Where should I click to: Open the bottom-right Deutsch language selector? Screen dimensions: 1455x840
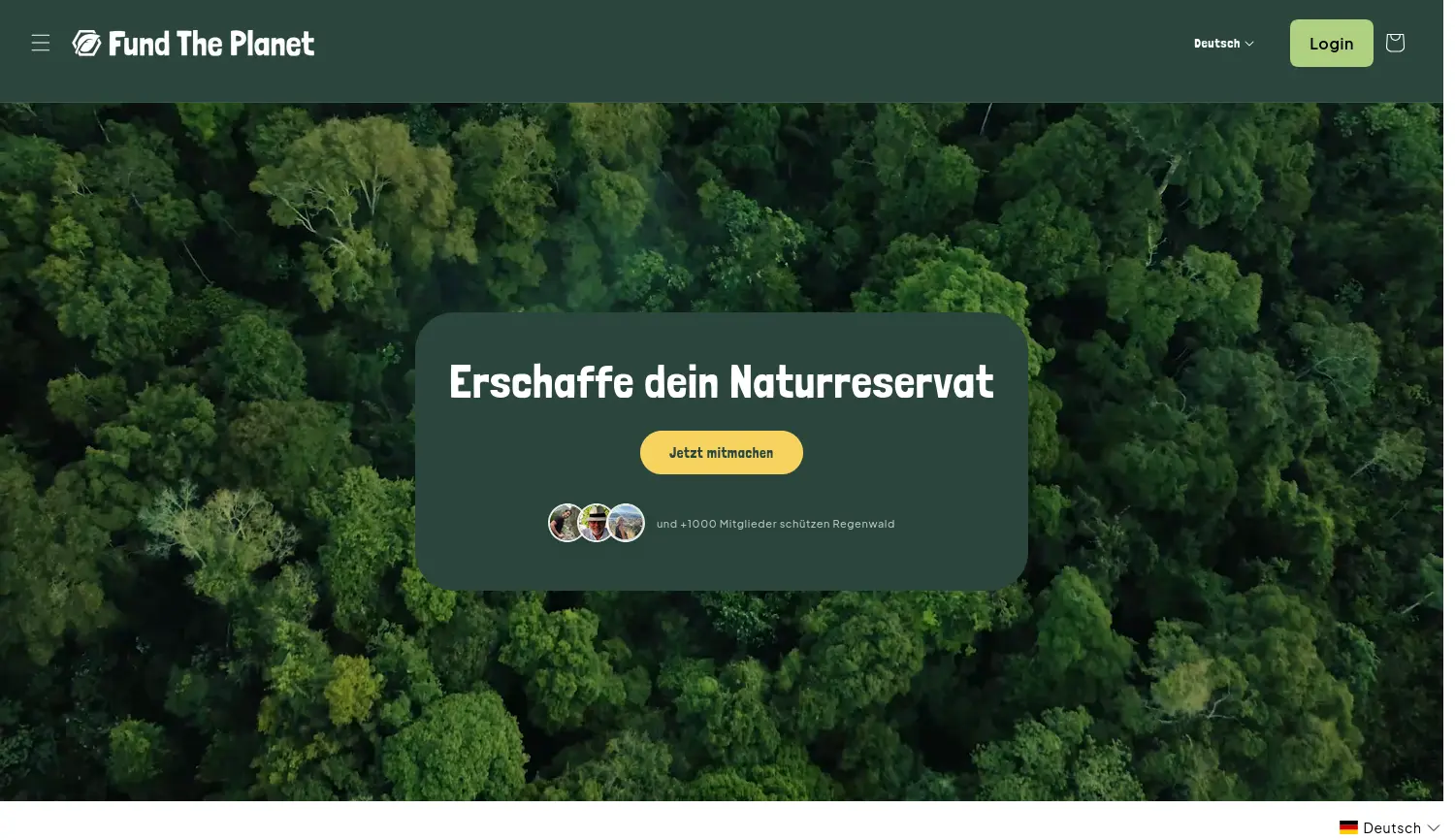(1389, 826)
